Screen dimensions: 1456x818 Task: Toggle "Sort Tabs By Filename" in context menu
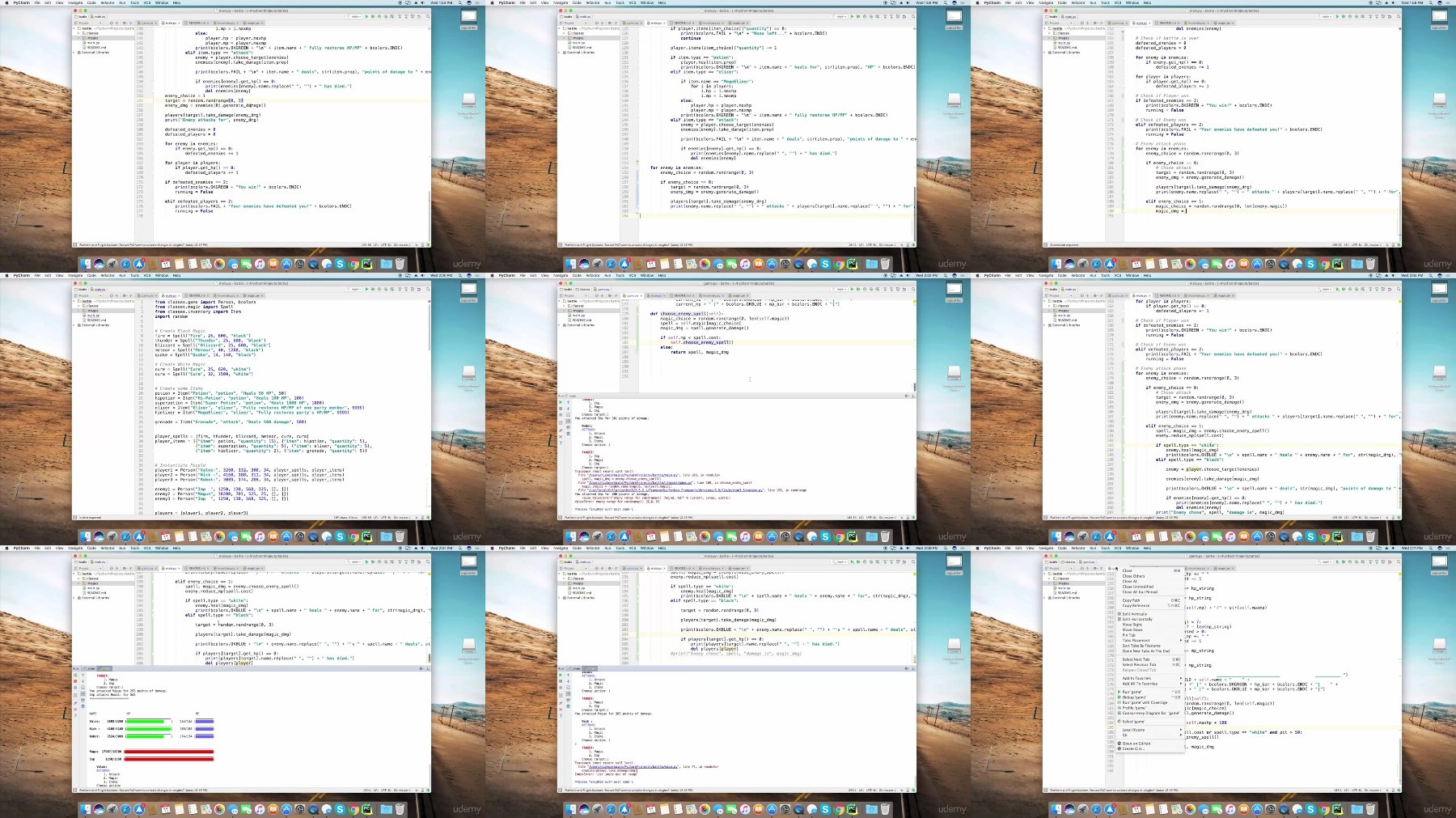[1150, 646]
